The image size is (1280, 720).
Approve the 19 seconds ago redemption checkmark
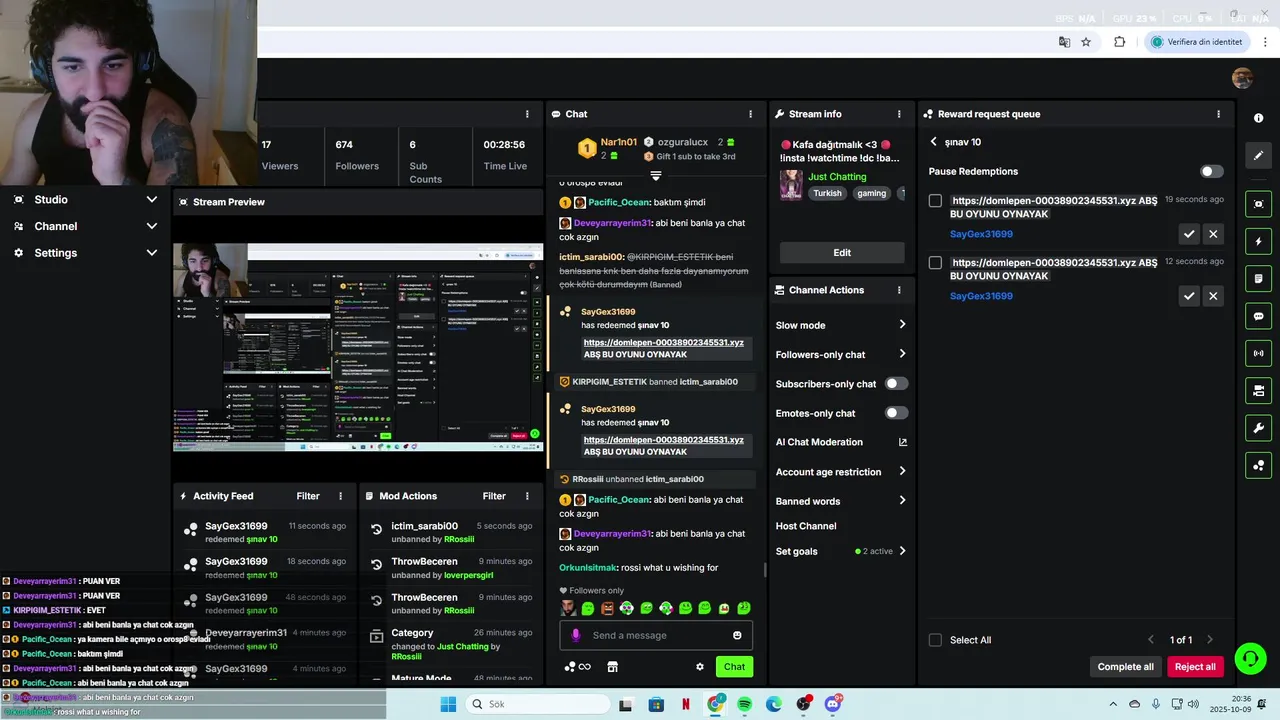tap(1189, 234)
